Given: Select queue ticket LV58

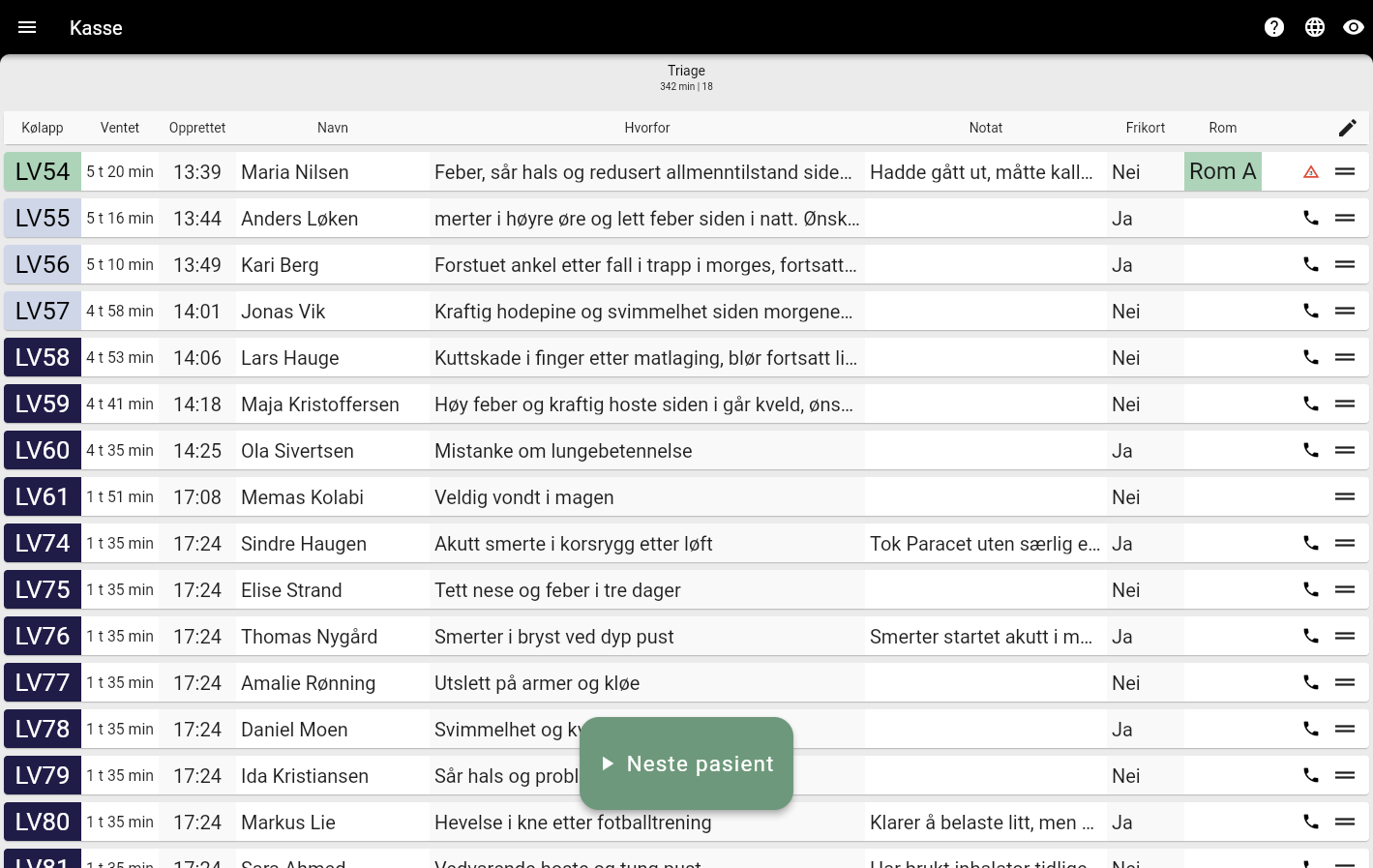Looking at the screenshot, I should (x=43, y=357).
